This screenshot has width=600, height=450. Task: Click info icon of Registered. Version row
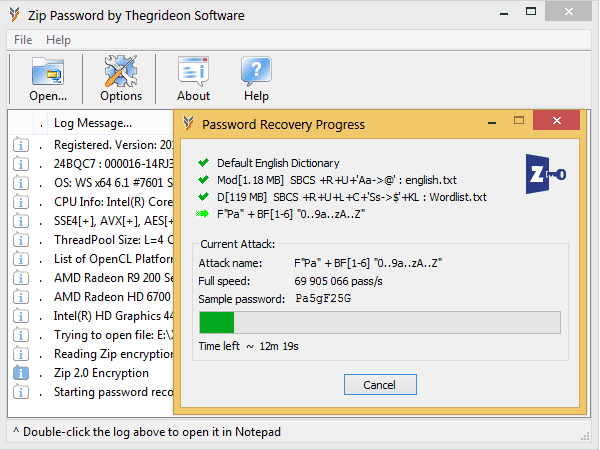point(21,145)
